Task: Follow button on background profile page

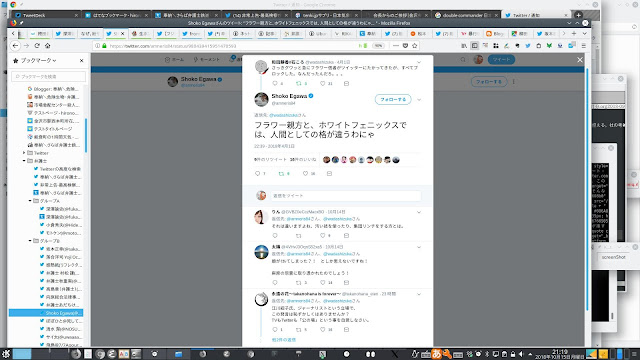Action: (489, 82)
